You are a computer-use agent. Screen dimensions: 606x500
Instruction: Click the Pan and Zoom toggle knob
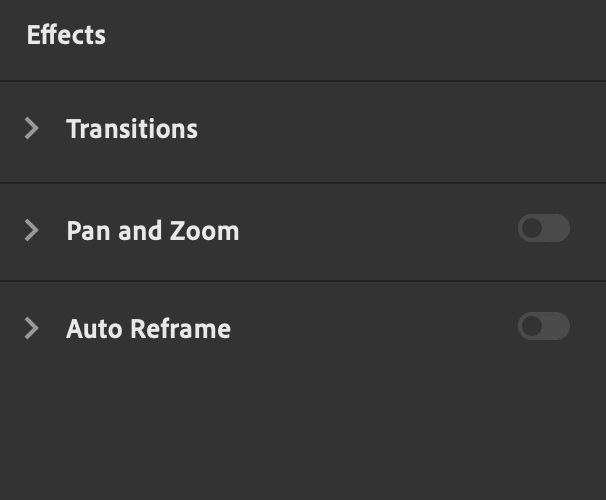tap(532, 229)
